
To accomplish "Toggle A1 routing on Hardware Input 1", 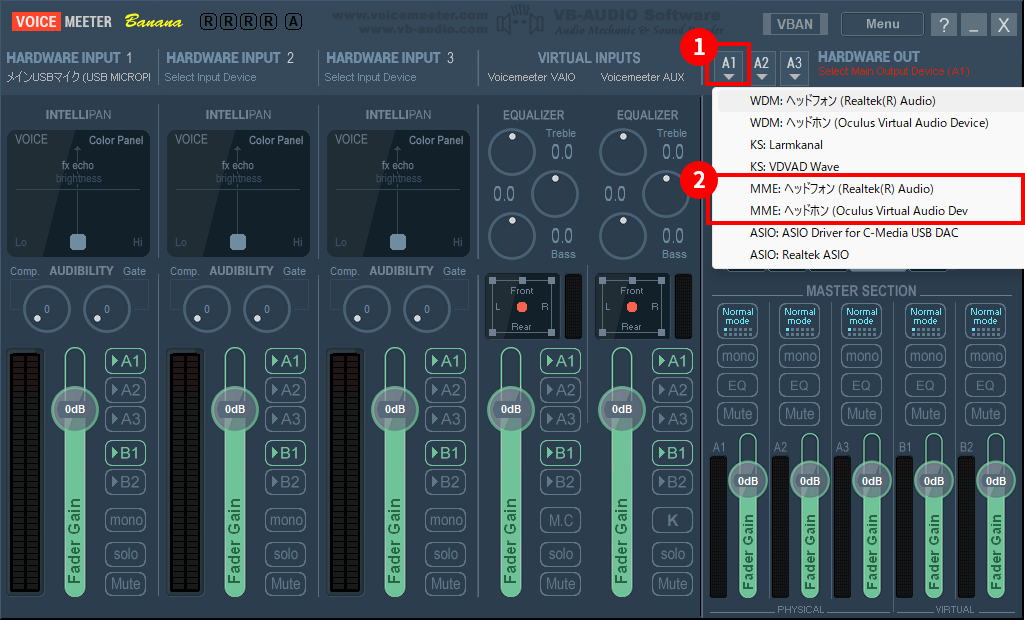I will pos(126,361).
